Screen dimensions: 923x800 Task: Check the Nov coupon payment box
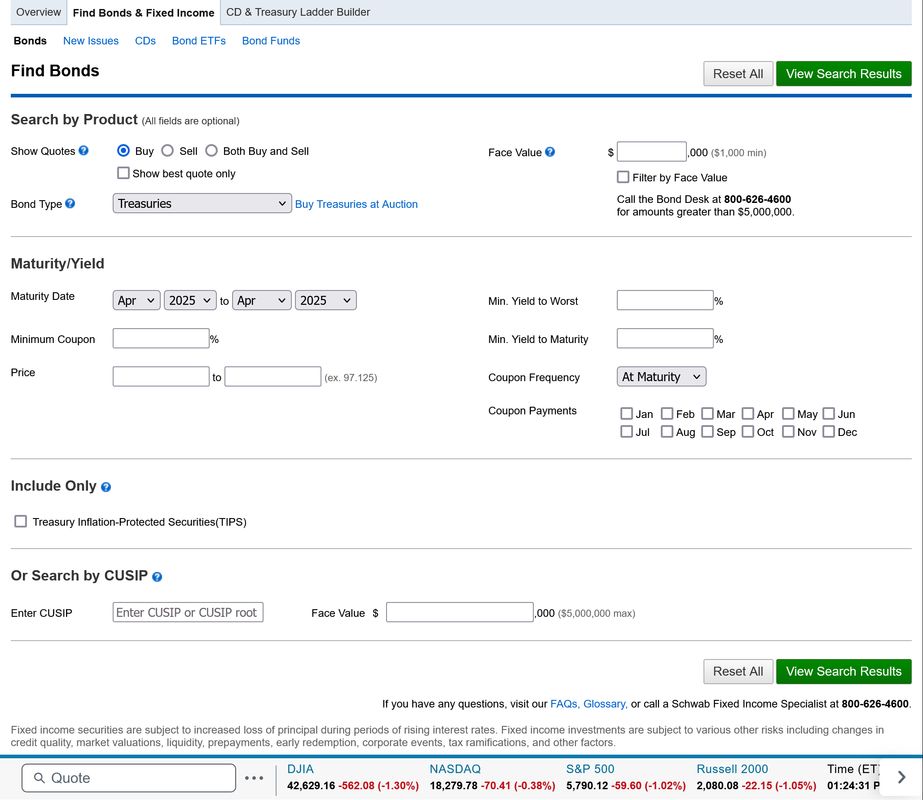[788, 431]
